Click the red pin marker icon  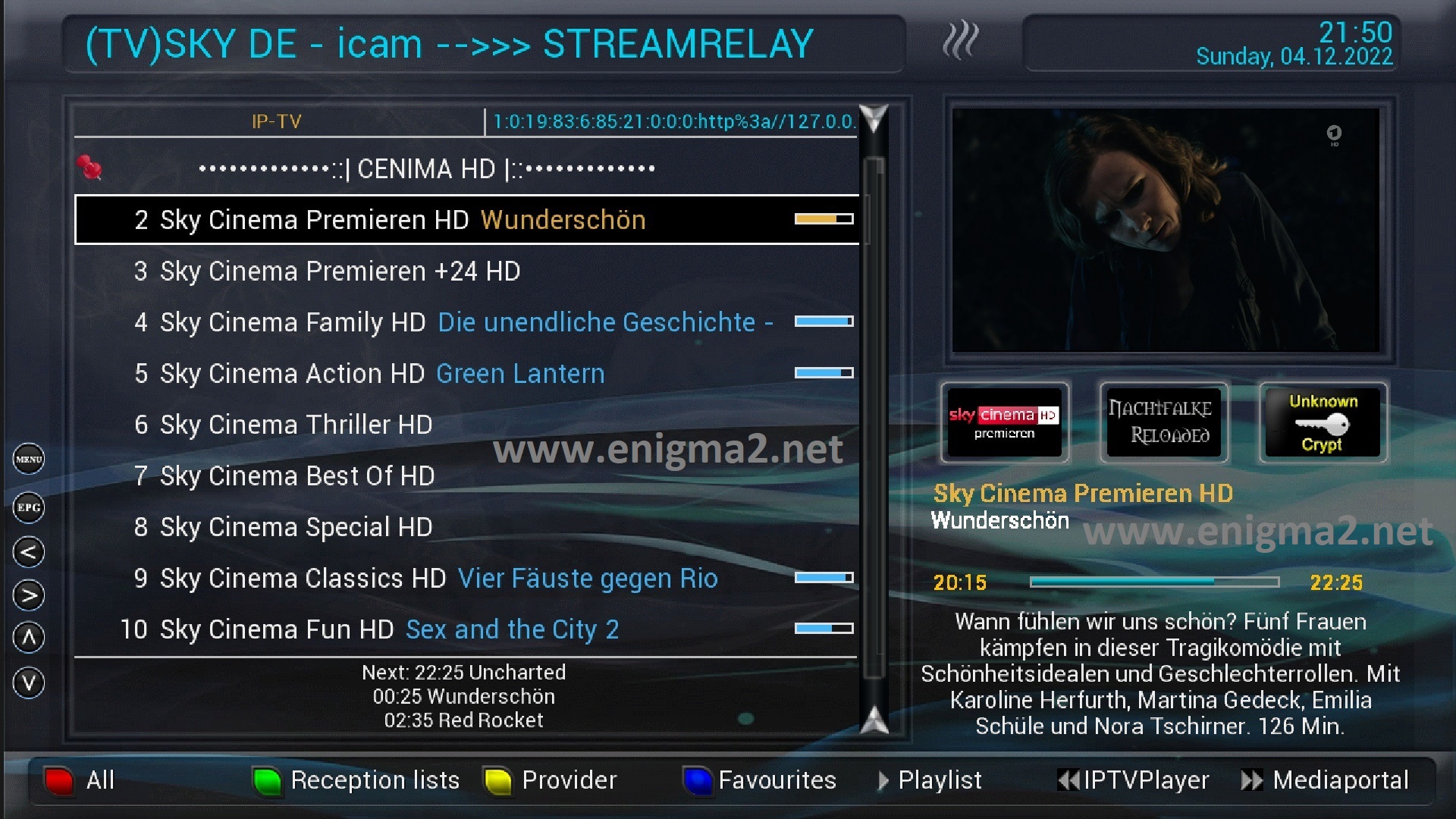pos(89,168)
